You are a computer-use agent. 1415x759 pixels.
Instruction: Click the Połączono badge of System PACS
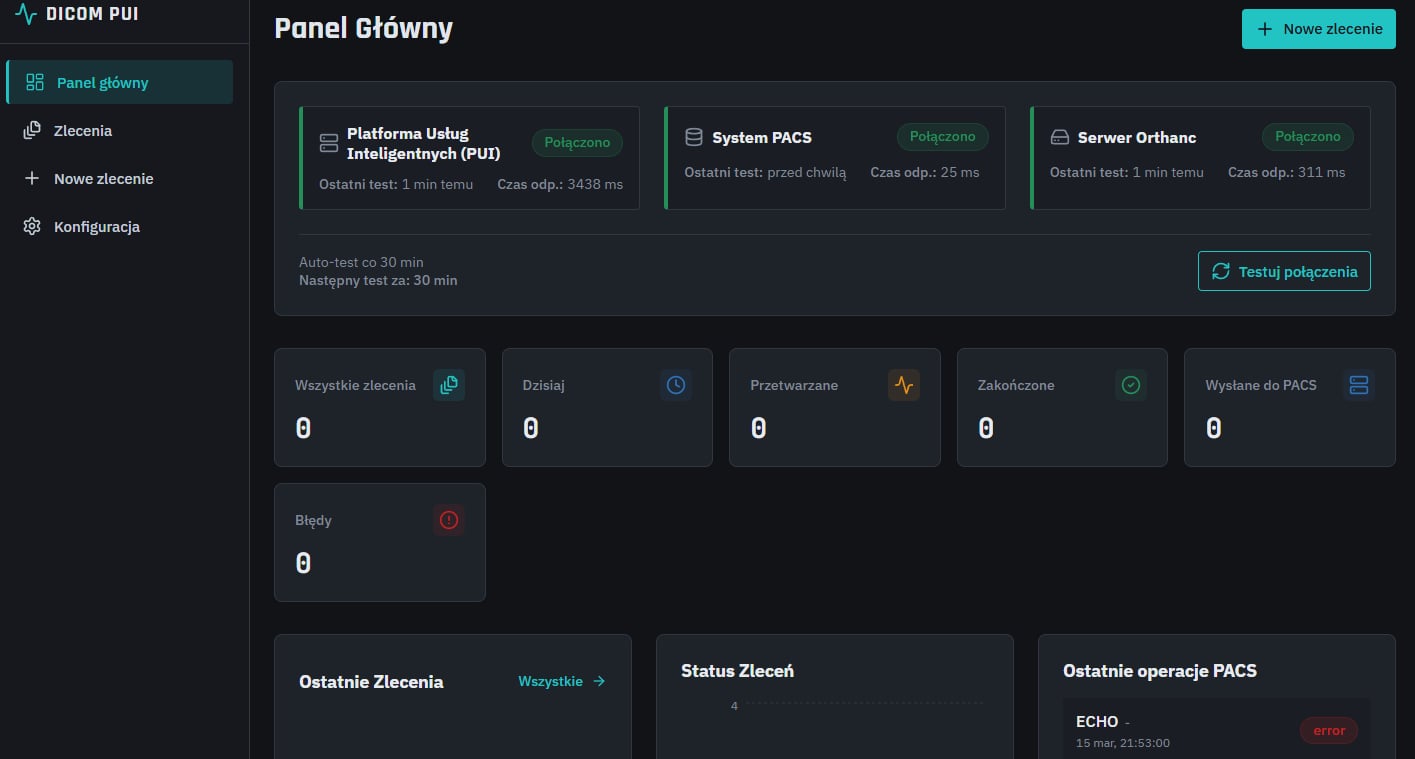[x=942, y=136]
